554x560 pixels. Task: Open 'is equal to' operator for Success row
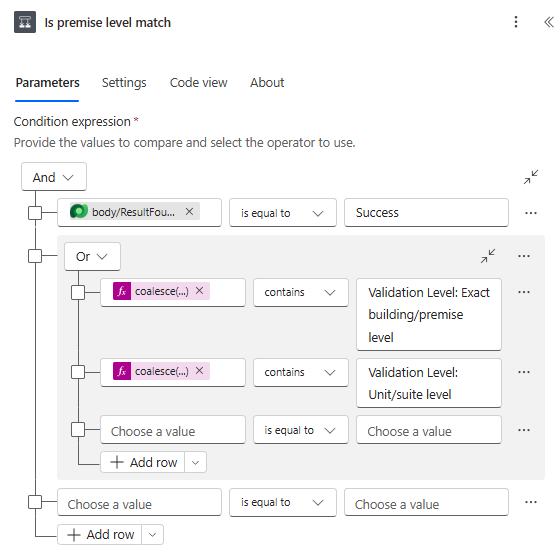283,213
